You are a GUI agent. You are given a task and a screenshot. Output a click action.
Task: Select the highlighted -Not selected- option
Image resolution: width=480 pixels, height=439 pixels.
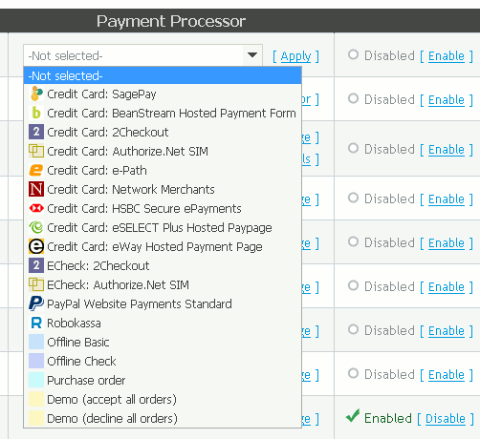pos(163,76)
